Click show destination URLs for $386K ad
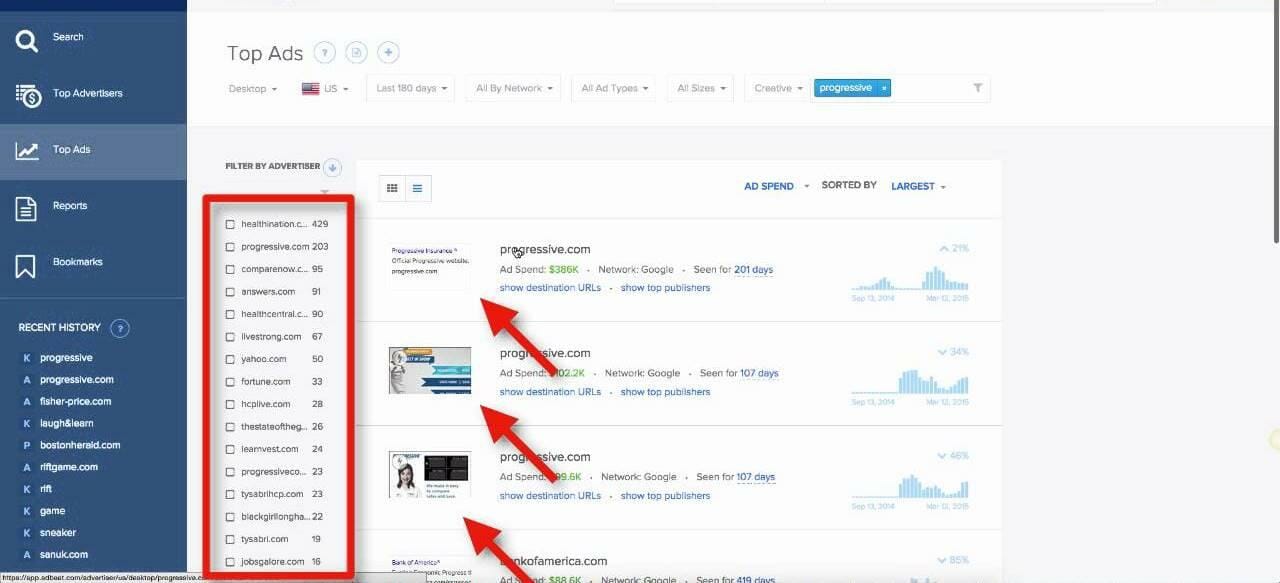Image resolution: width=1280 pixels, height=583 pixels. coord(550,288)
